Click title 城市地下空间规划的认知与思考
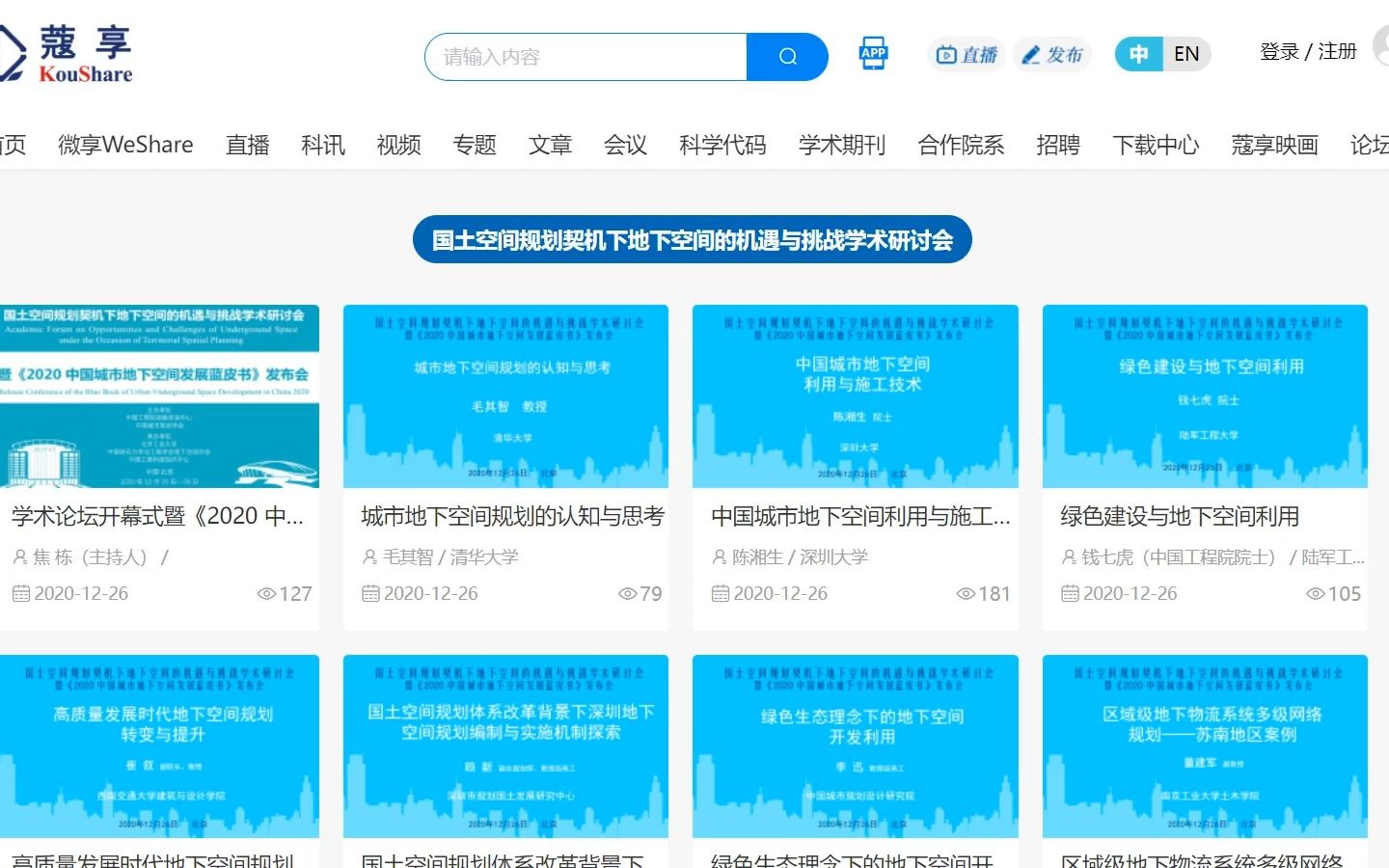The width and height of the screenshot is (1389, 868). tap(513, 517)
